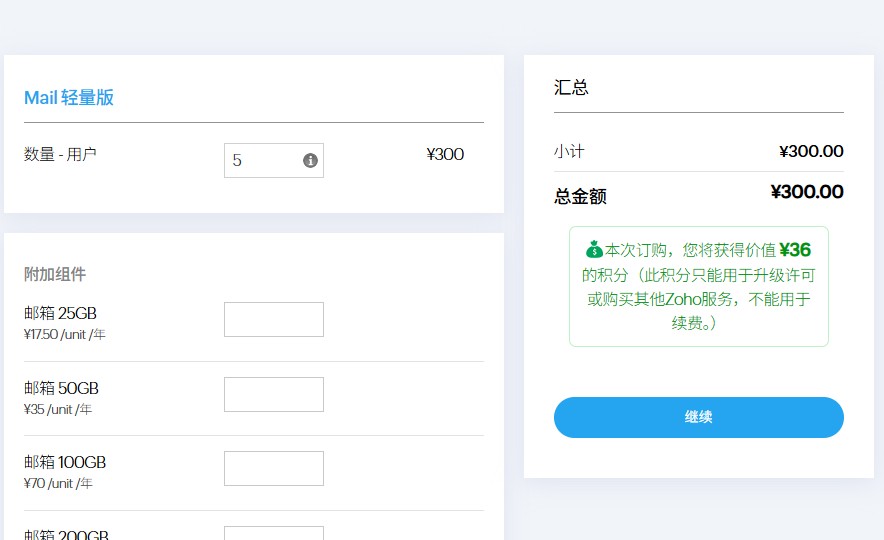
Task: Click the 附加组件 section heading
Action: [55, 274]
